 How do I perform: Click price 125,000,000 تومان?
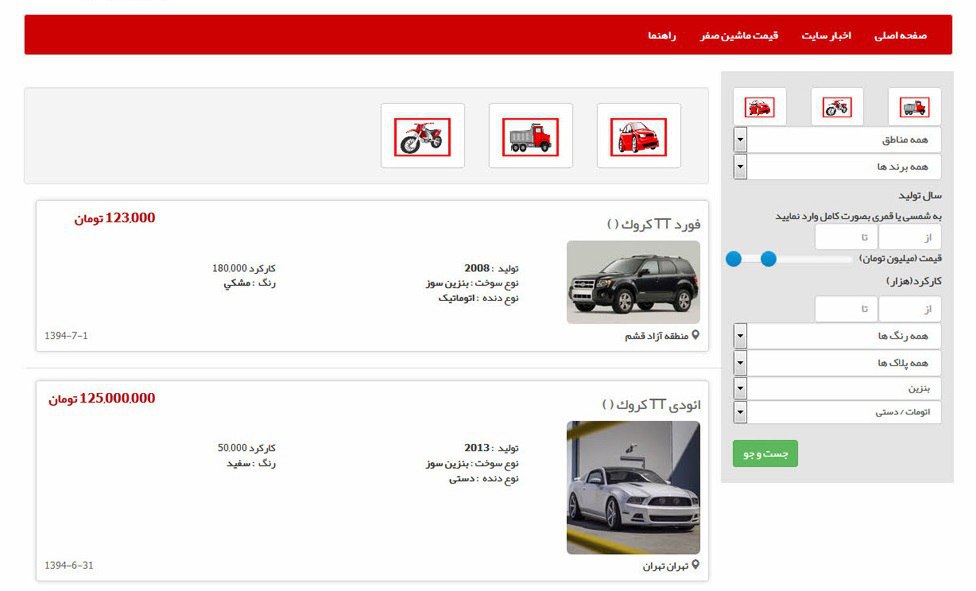click(x=101, y=399)
